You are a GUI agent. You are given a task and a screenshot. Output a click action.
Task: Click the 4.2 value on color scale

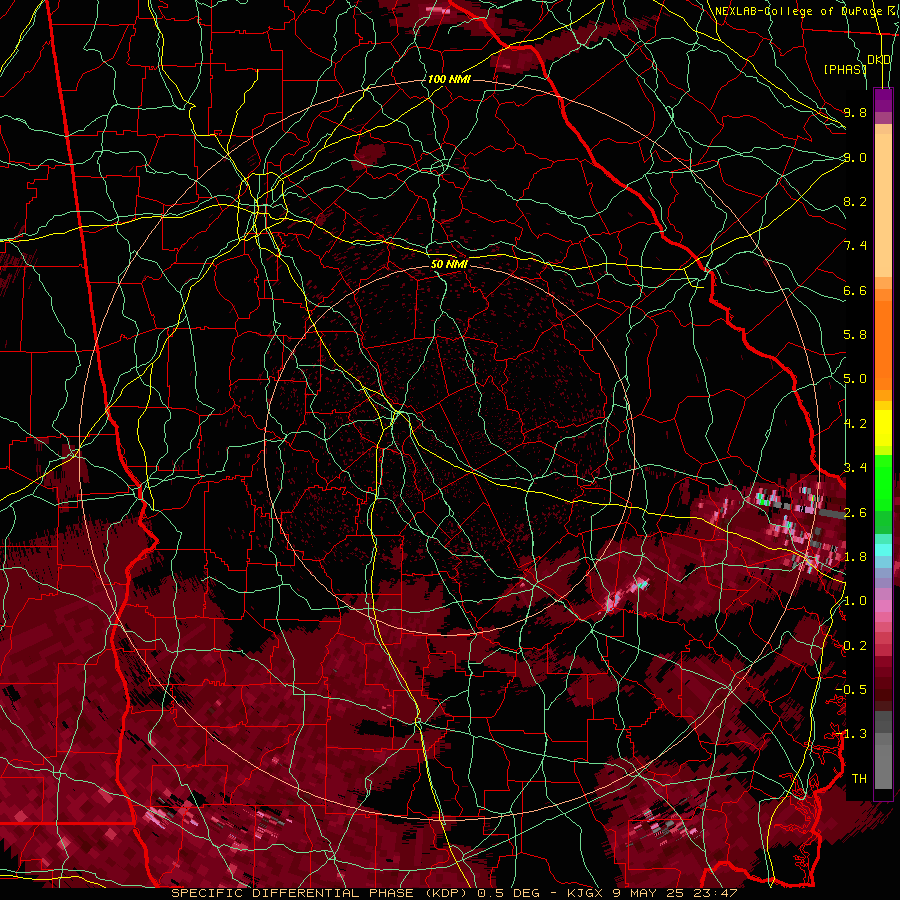coord(855,424)
